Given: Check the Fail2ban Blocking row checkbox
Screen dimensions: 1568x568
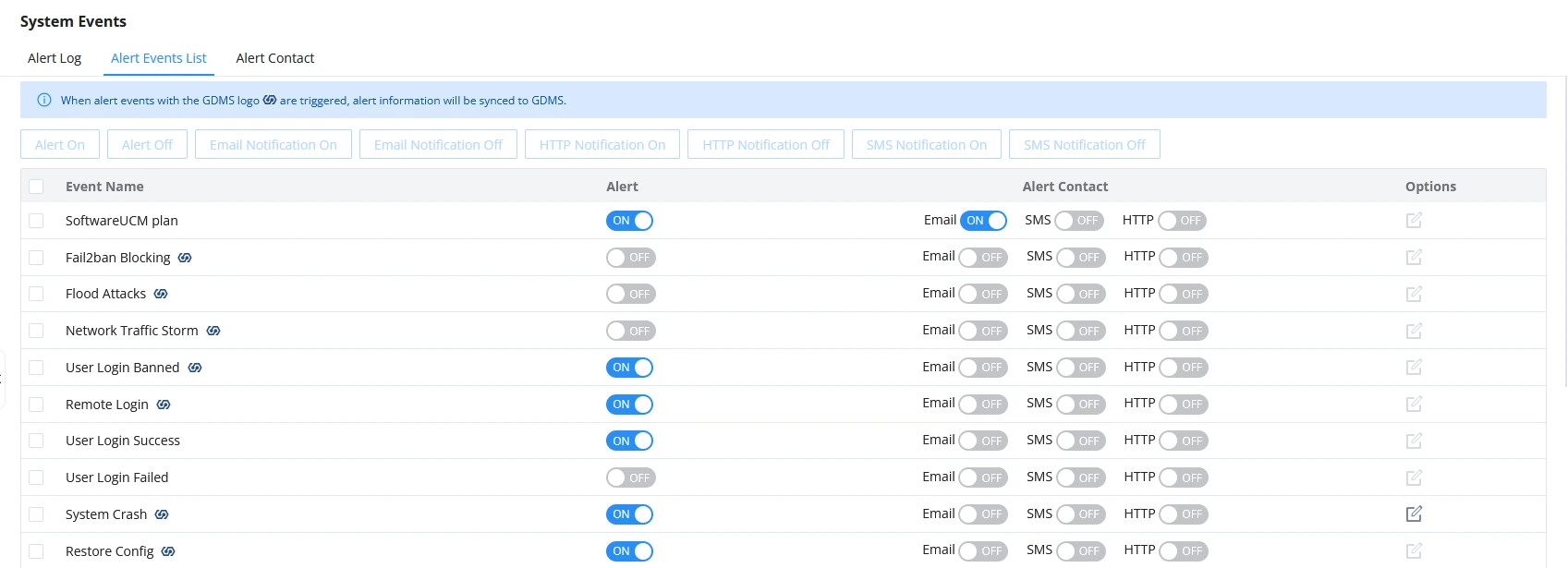Looking at the screenshot, I should (36, 258).
